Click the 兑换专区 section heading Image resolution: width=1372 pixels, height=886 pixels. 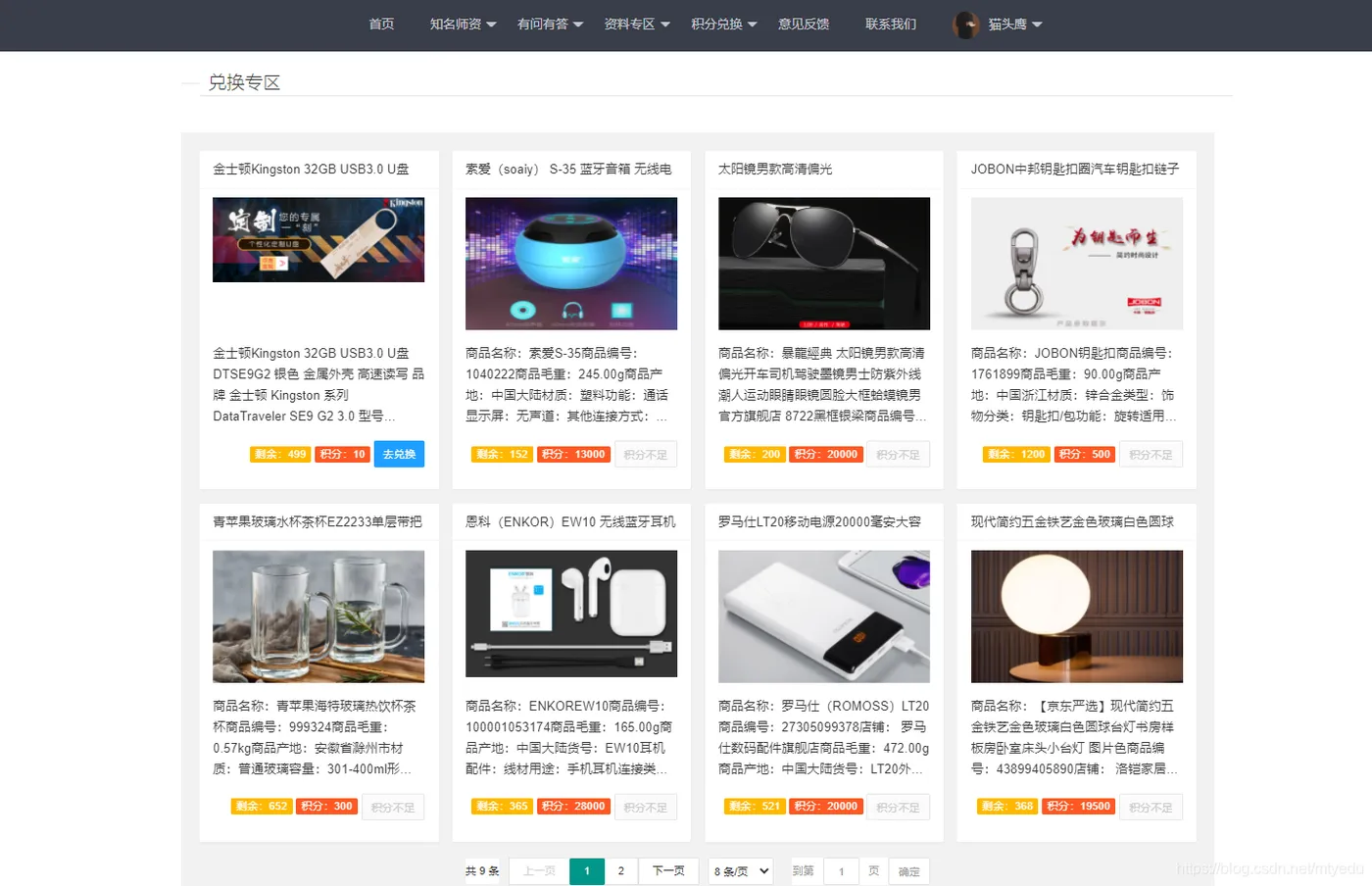(244, 82)
